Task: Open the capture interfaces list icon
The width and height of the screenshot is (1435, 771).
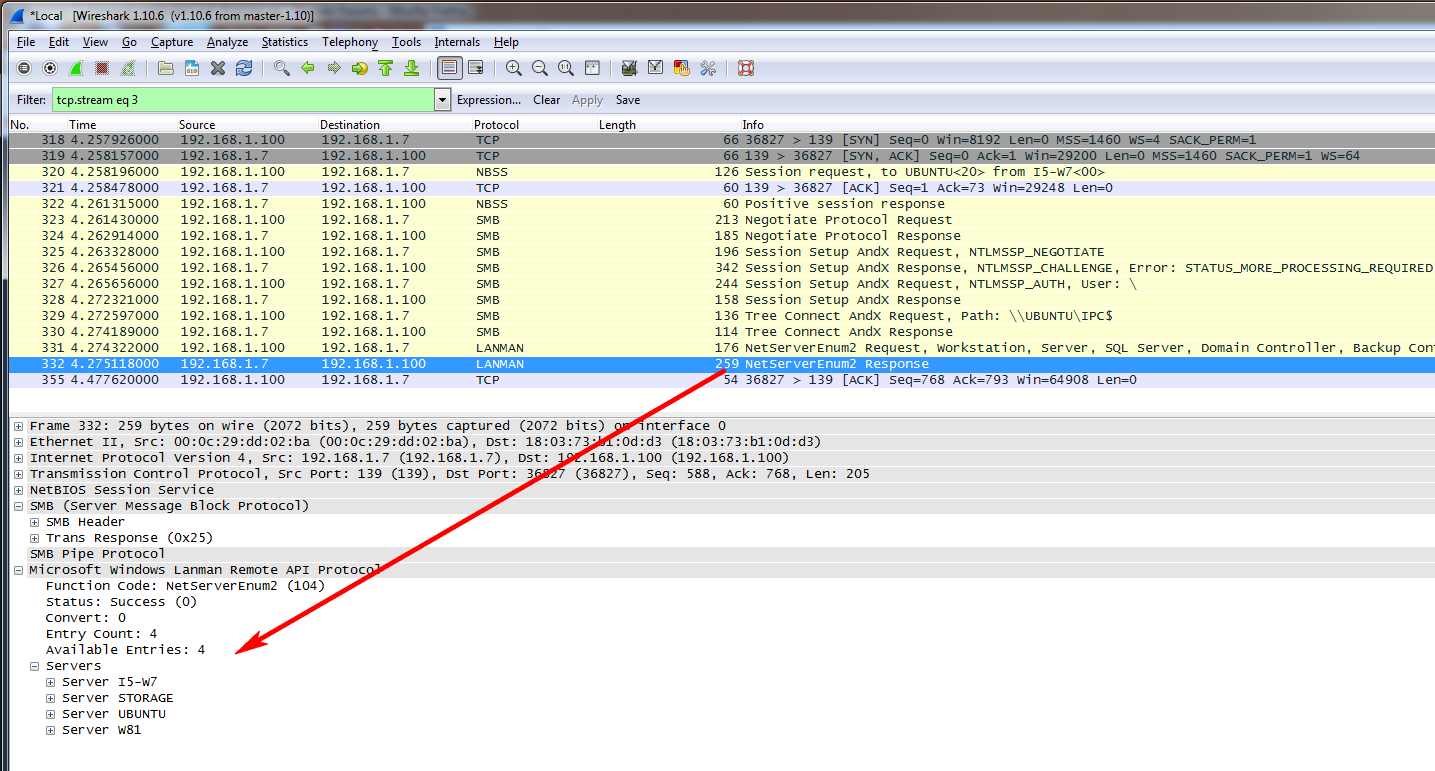Action: point(24,68)
